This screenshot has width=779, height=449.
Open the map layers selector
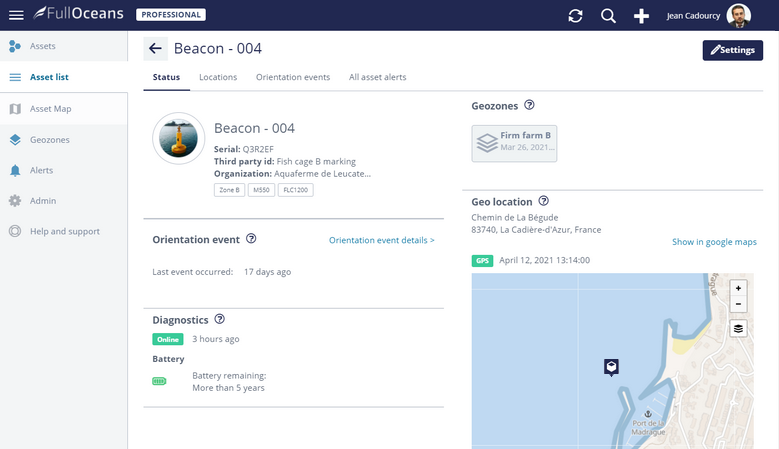tap(738, 328)
